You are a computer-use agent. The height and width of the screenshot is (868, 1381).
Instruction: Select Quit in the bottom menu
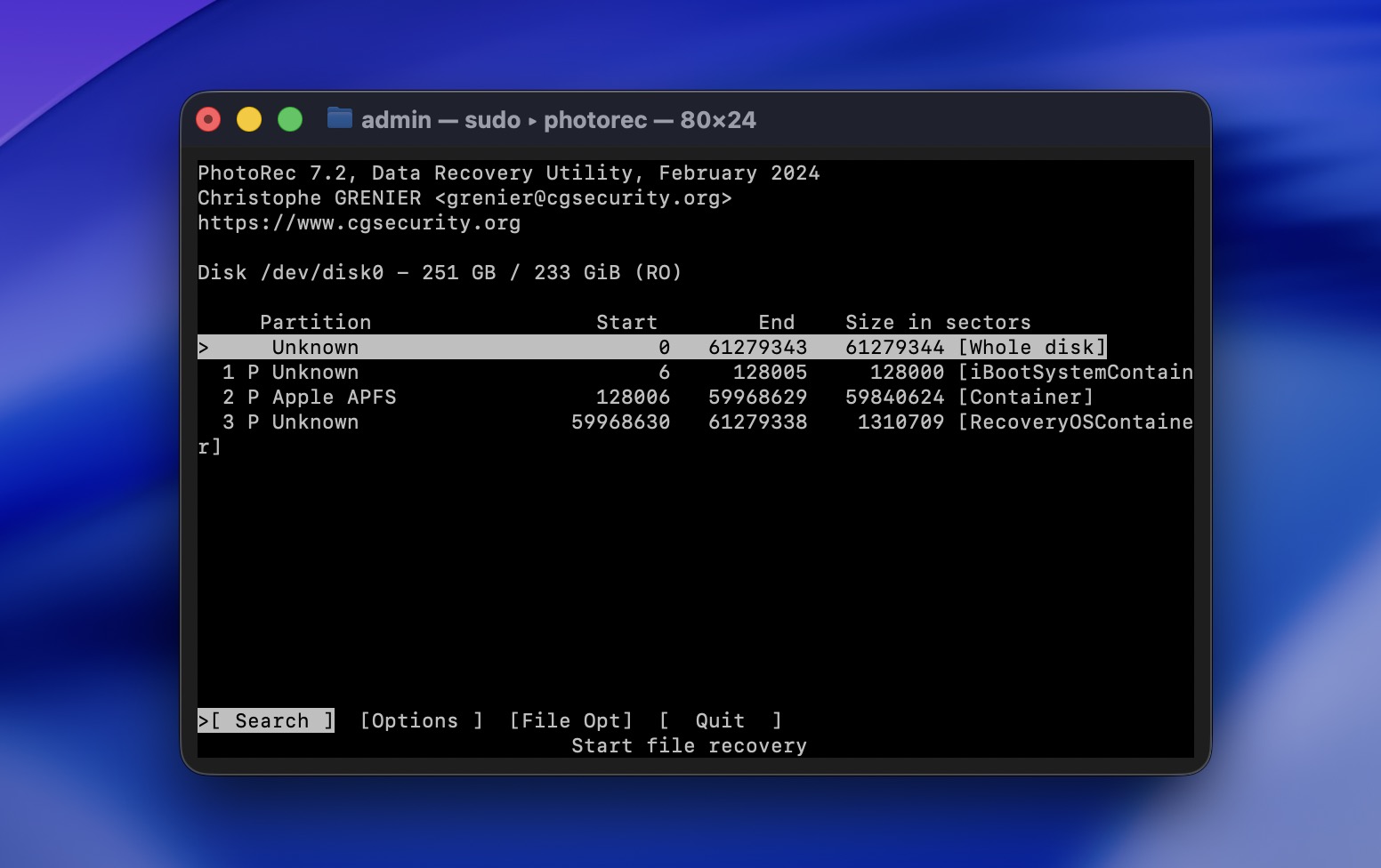720,720
